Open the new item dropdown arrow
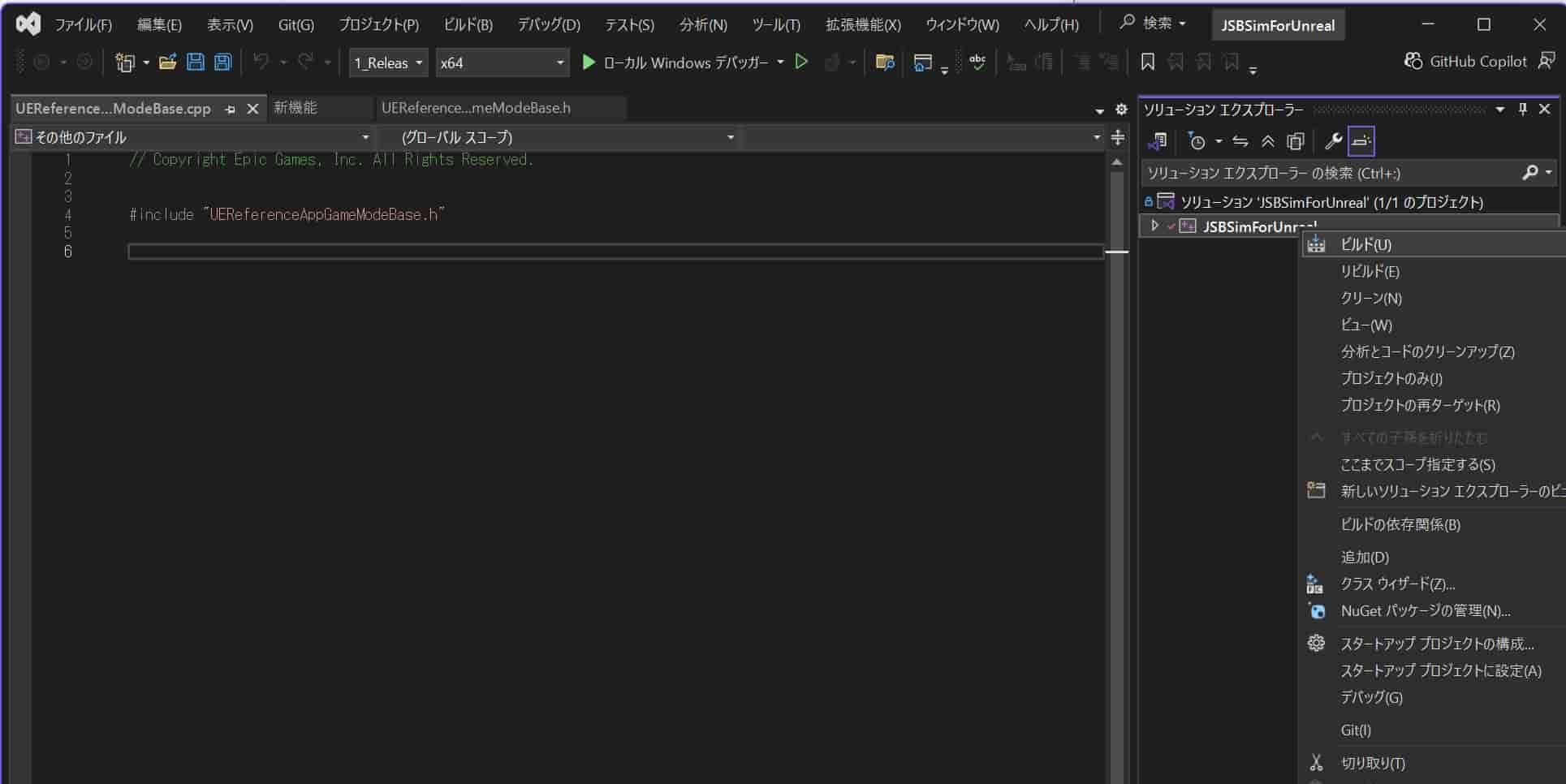The width and height of the screenshot is (1566, 784). coord(146,62)
